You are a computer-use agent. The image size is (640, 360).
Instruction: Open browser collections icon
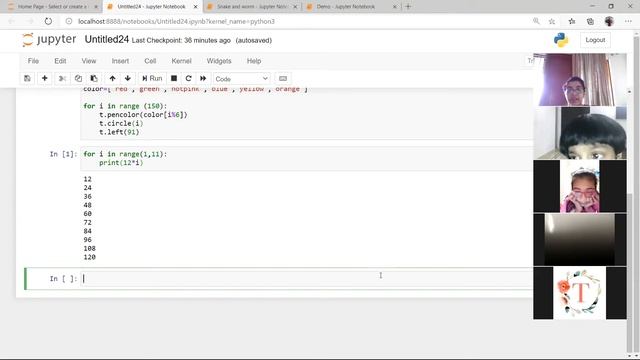point(590,21)
